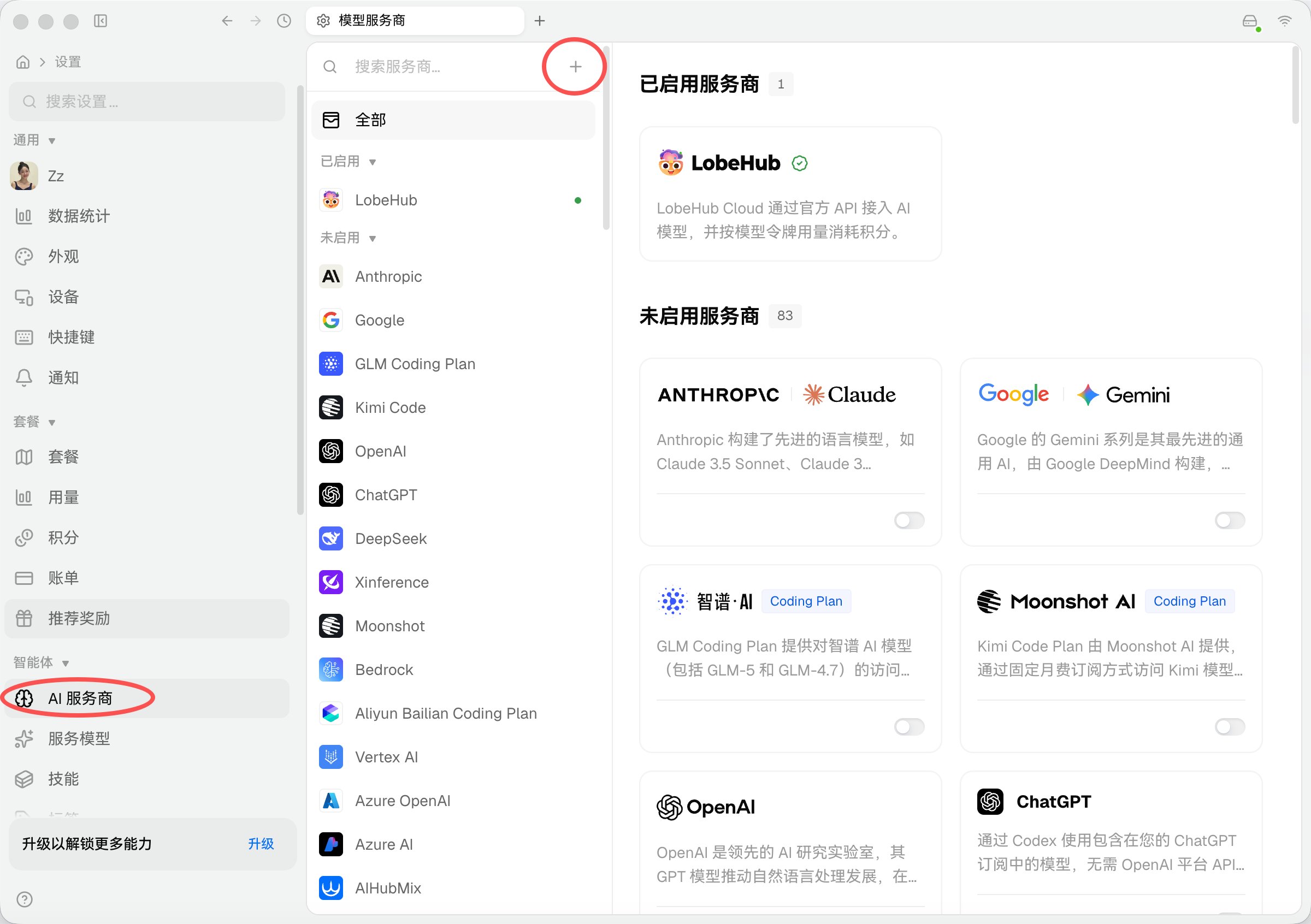Open the LobeHub enabled provider card

(790, 194)
